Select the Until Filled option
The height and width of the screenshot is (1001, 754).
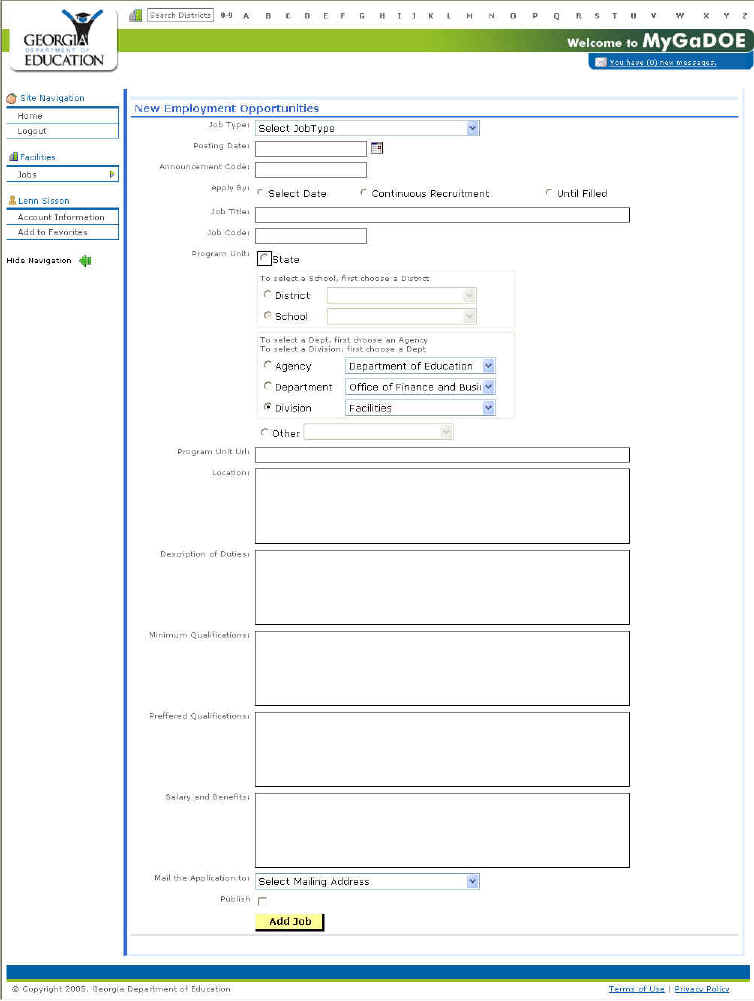pos(548,192)
